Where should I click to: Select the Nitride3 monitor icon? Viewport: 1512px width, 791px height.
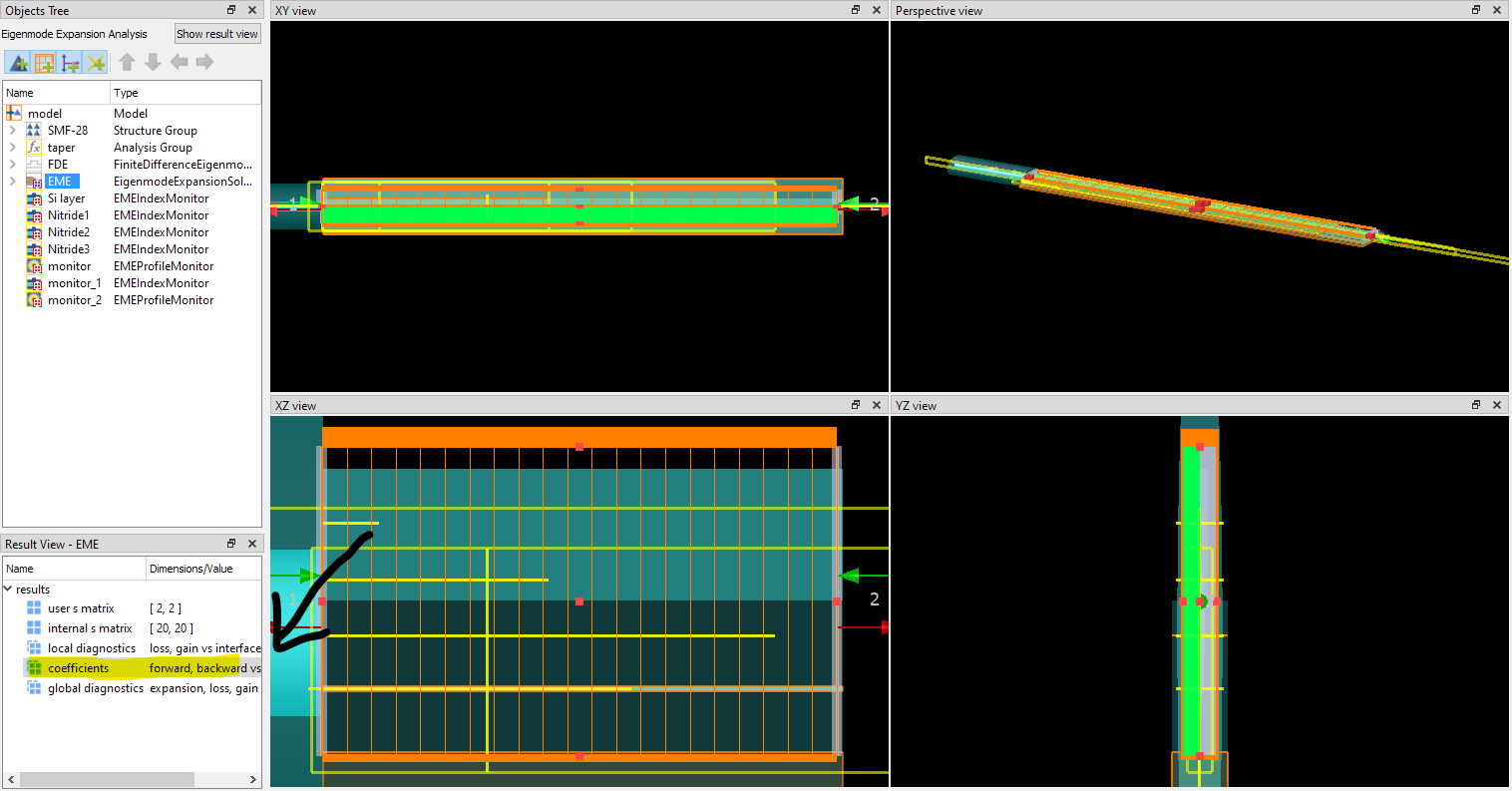[x=34, y=249]
